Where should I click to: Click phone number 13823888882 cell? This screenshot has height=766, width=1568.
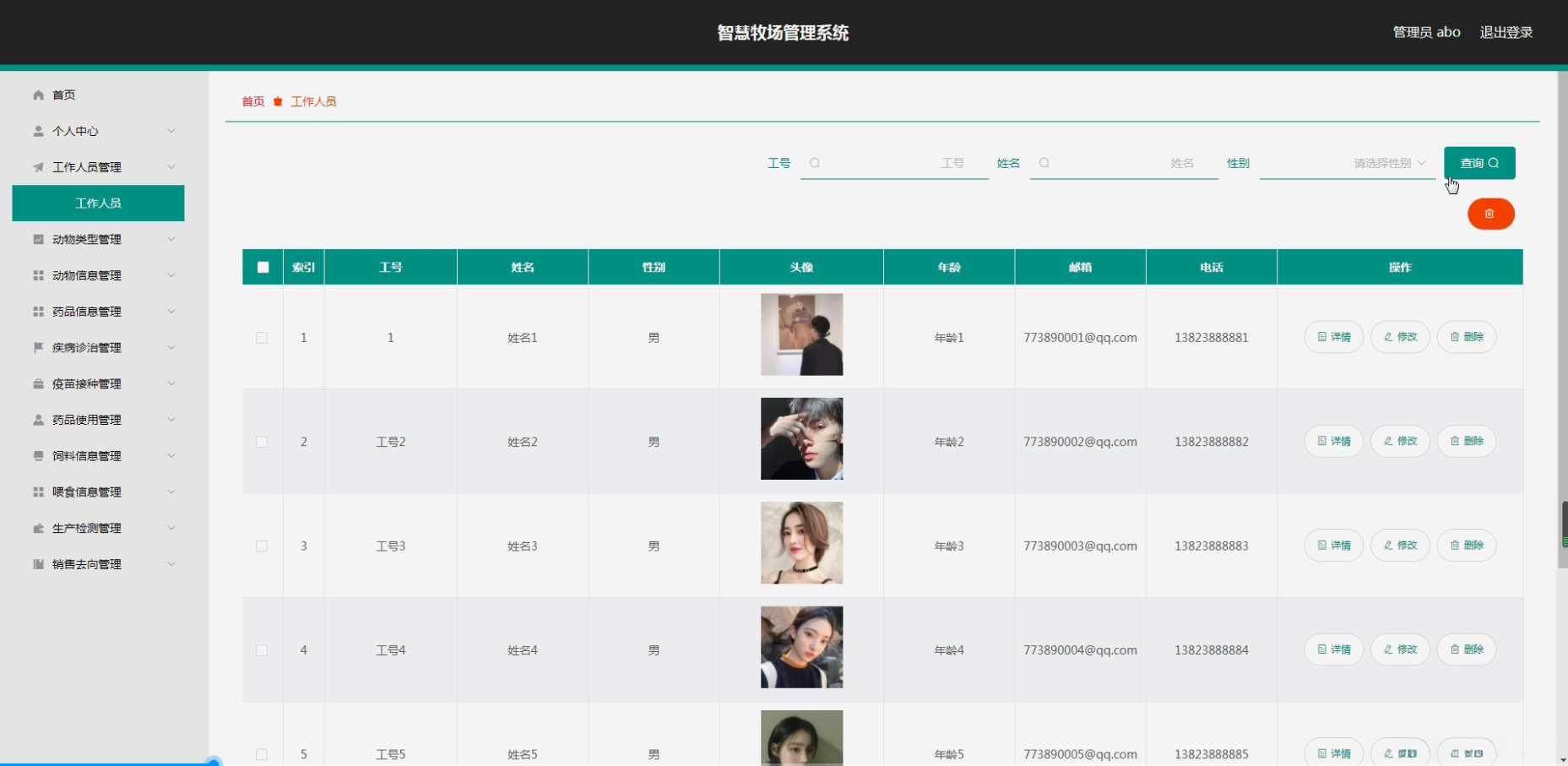click(x=1211, y=442)
